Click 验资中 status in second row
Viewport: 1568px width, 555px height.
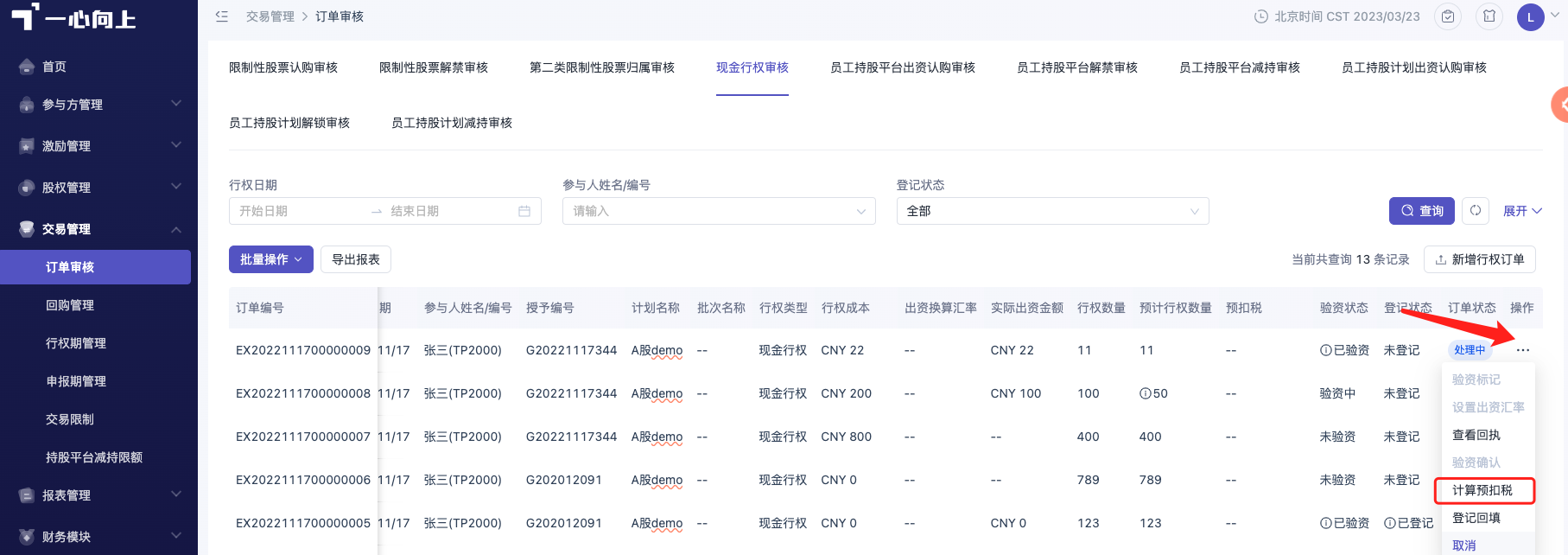click(1337, 393)
